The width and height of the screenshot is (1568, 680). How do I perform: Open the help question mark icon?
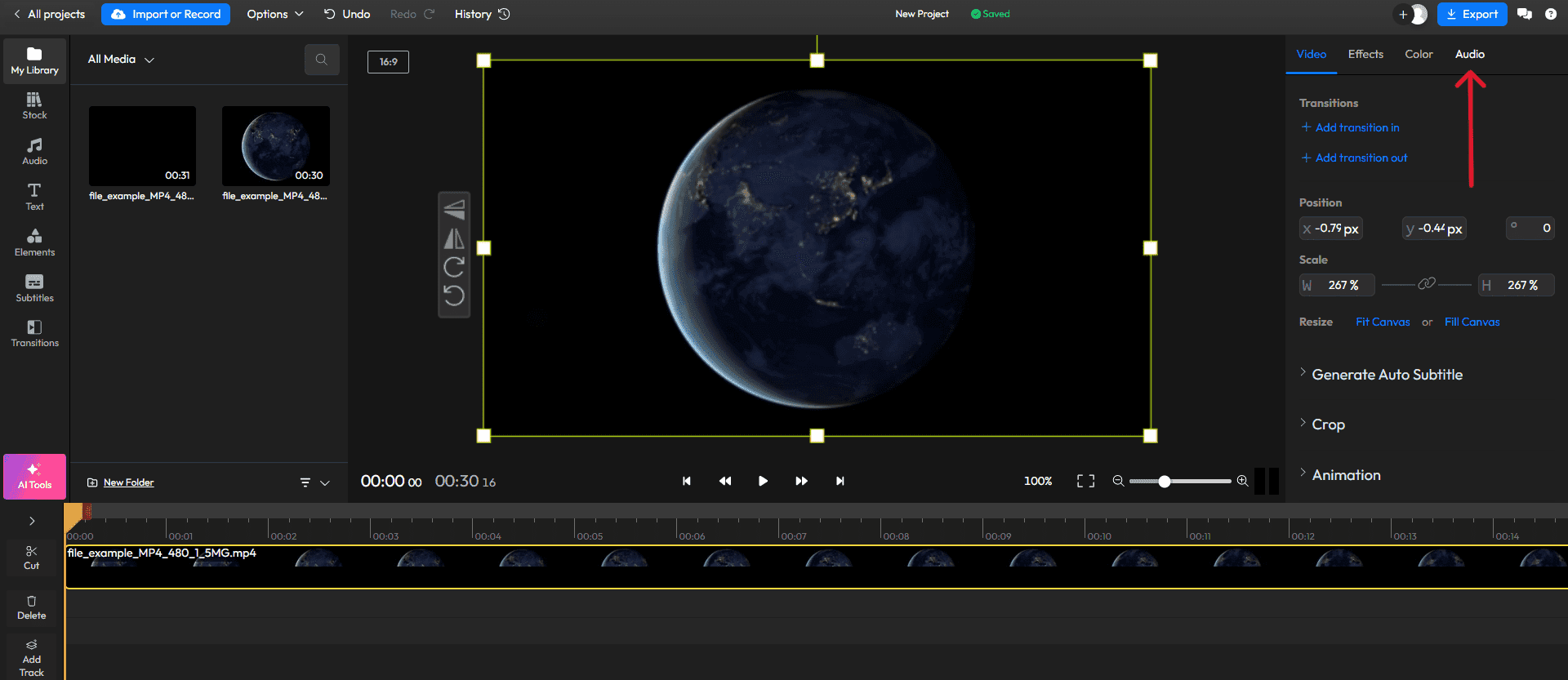1551,14
